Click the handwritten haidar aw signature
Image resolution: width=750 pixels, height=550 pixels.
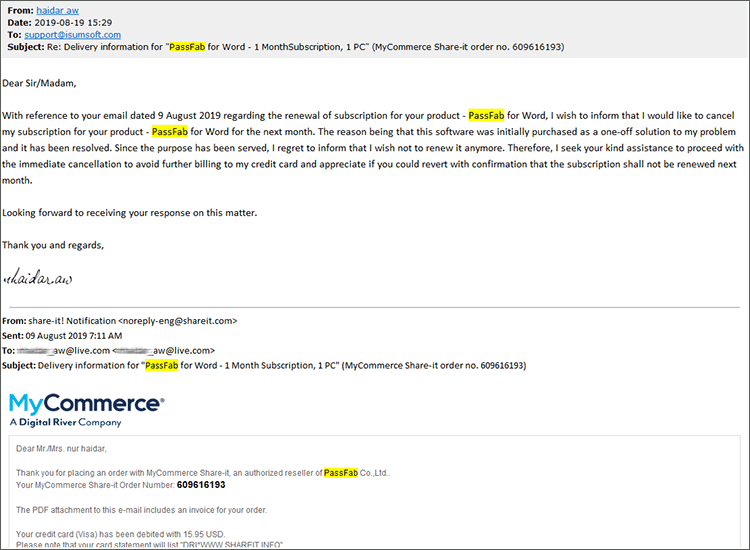tap(38, 277)
